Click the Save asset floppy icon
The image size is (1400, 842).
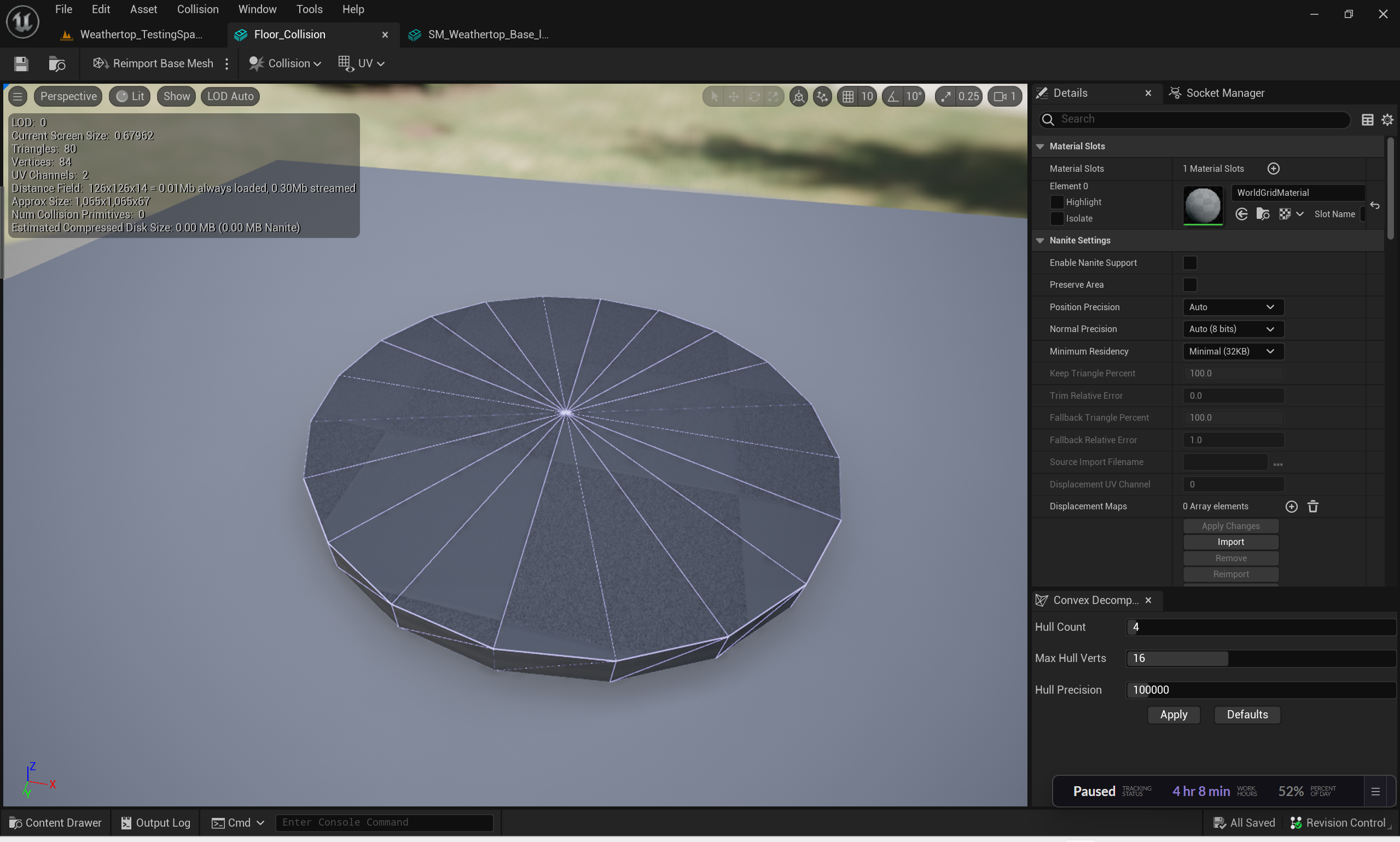click(21, 63)
